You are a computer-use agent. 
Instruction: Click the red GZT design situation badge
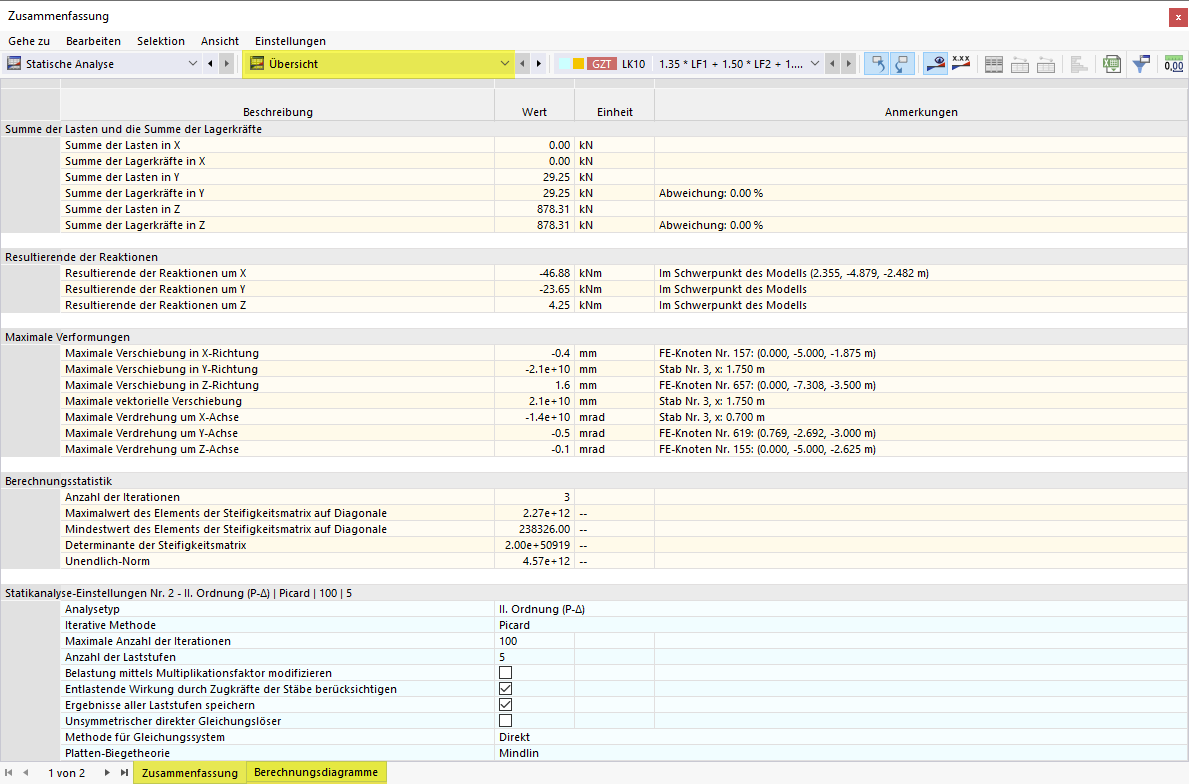(x=601, y=64)
